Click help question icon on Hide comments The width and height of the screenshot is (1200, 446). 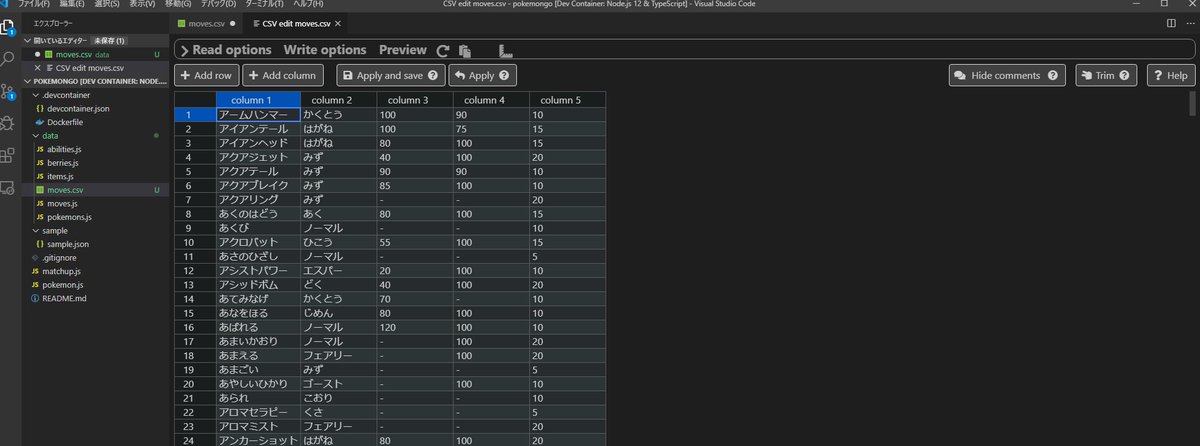coord(1053,75)
